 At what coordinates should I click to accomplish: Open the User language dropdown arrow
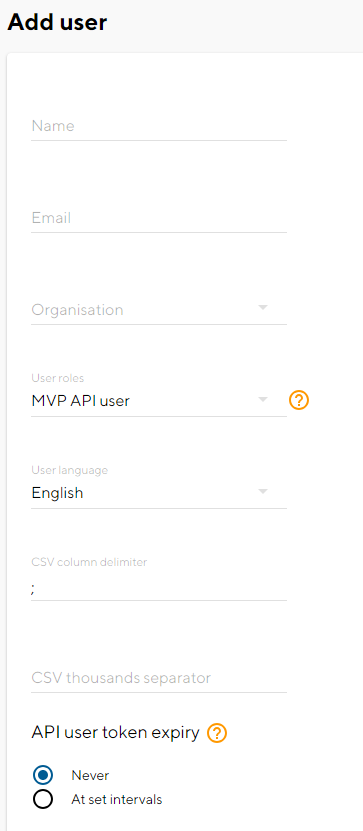[263, 492]
